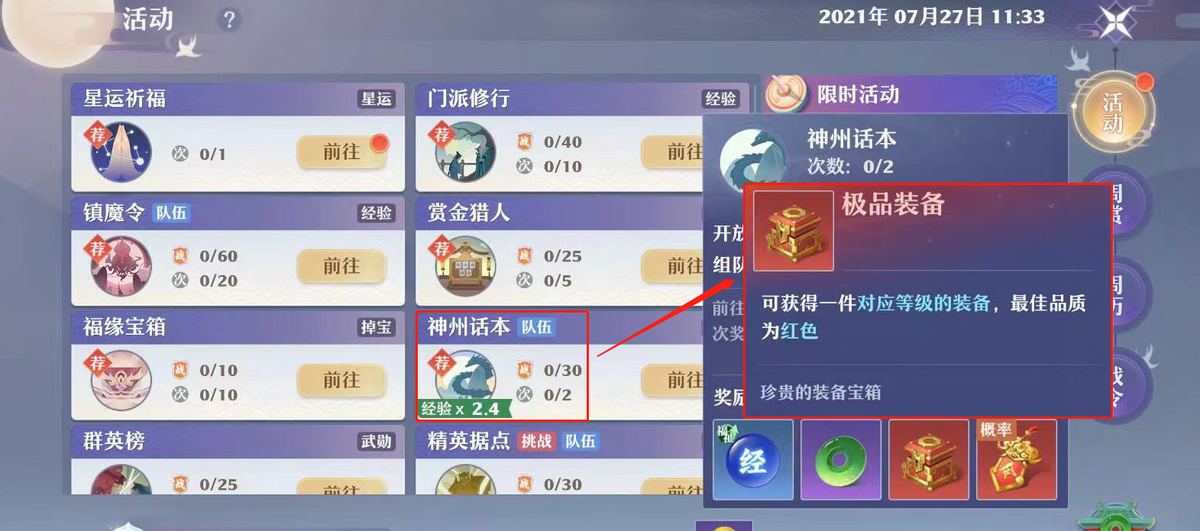Click the 极品装备 chest icon in tooltip
This screenshot has height=531, width=1200.
pyautogui.click(x=794, y=232)
